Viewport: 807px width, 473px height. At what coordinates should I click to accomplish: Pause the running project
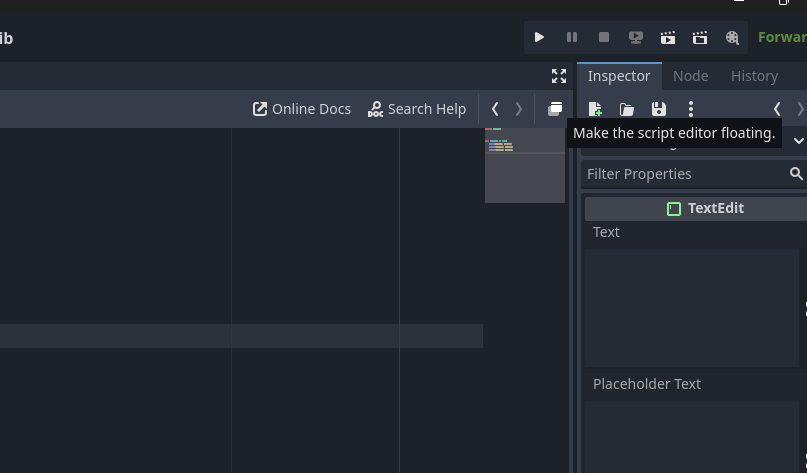point(572,38)
